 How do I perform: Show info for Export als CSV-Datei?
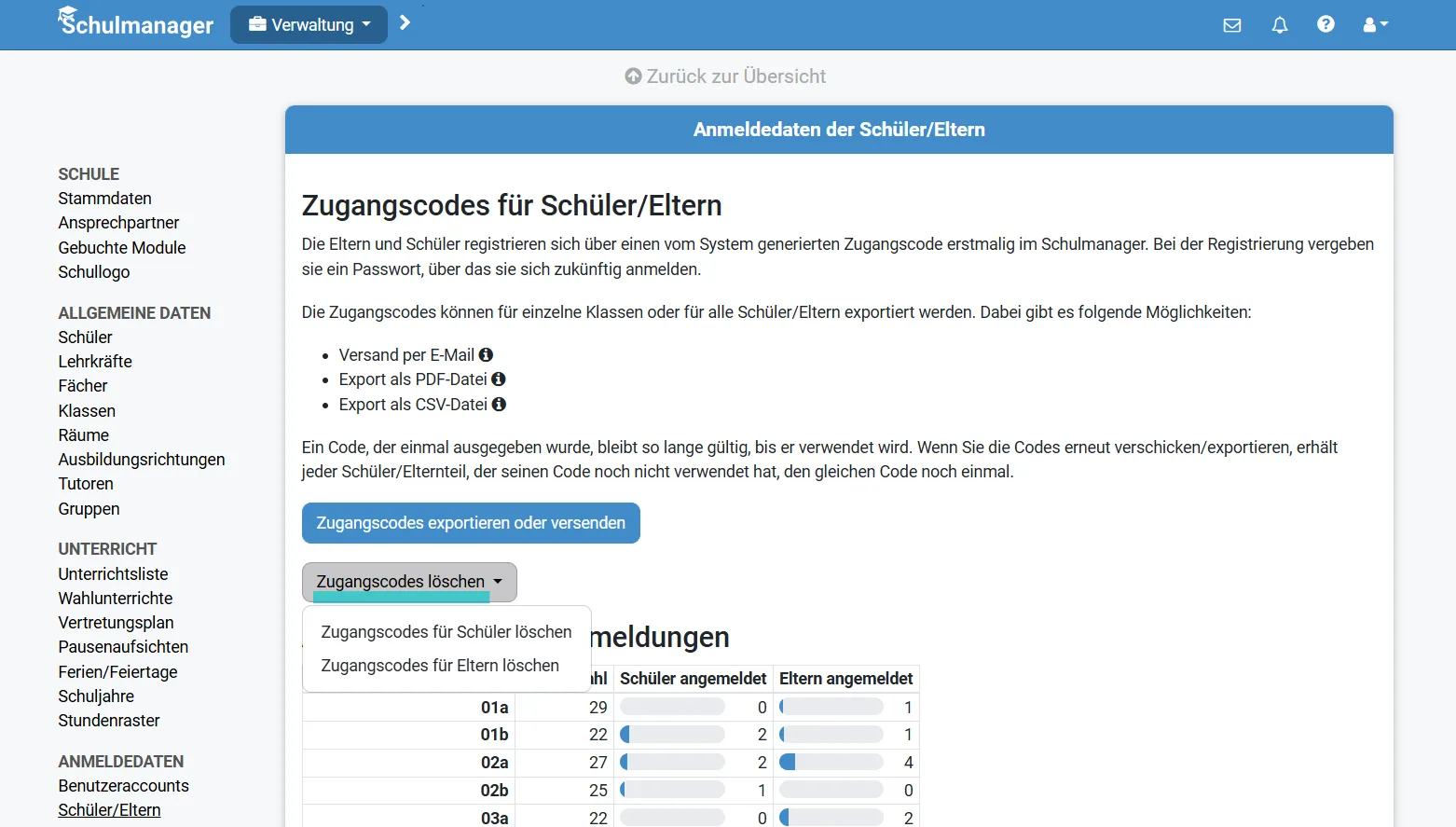coord(499,404)
